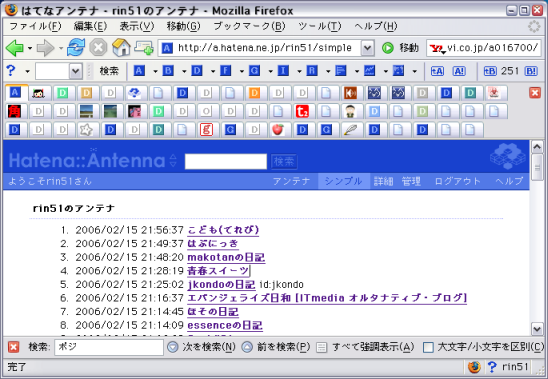Open the ツール menu
Image resolution: width=548 pixels, height=379 pixels.
tap(319, 26)
